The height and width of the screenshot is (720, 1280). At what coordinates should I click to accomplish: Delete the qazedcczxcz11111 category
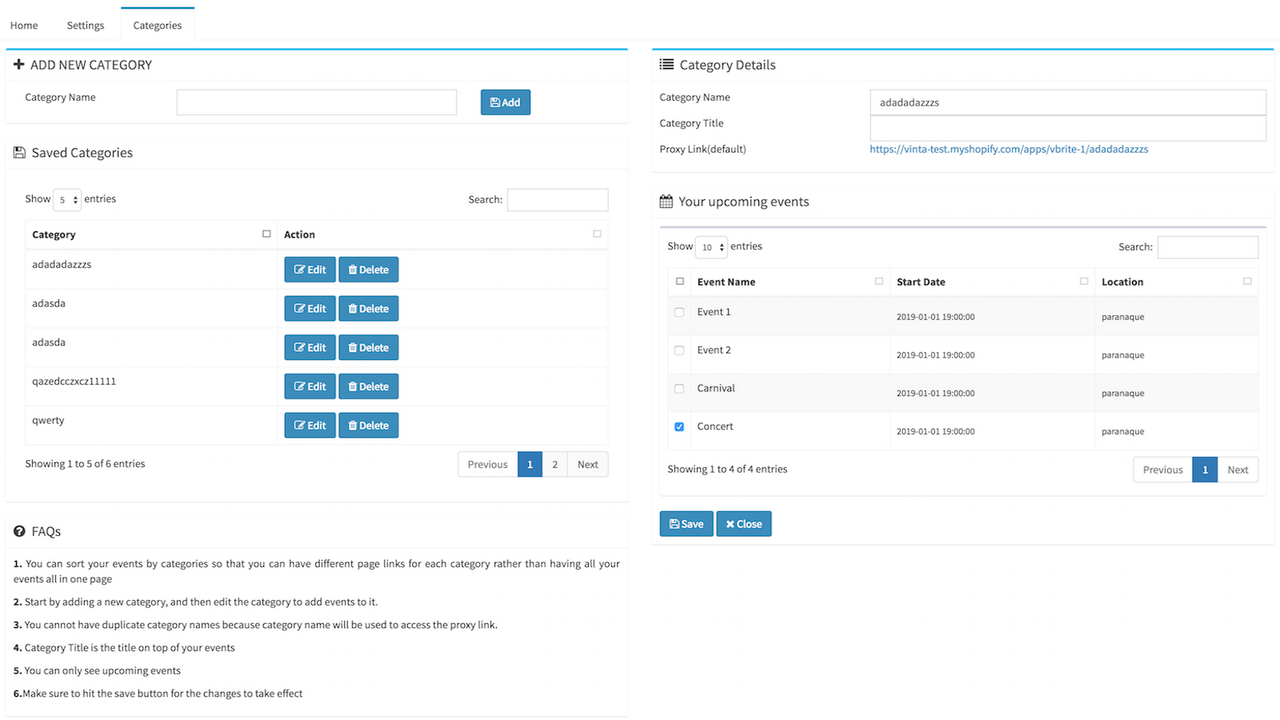[369, 386]
